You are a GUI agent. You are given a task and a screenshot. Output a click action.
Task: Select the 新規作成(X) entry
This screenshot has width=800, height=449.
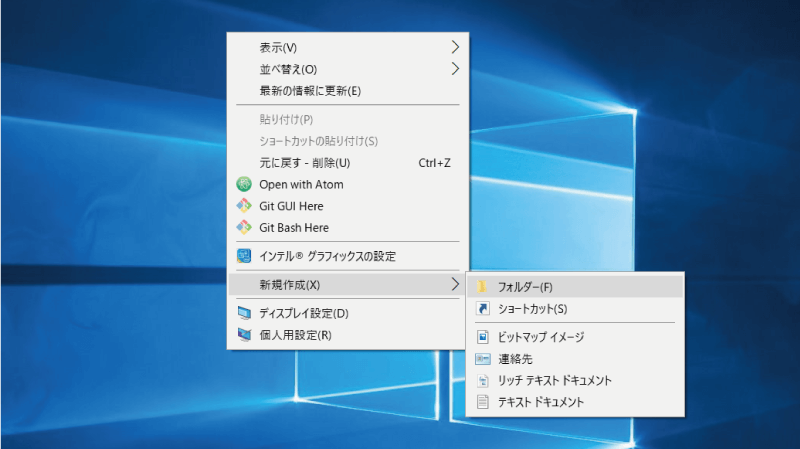coord(347,285)
